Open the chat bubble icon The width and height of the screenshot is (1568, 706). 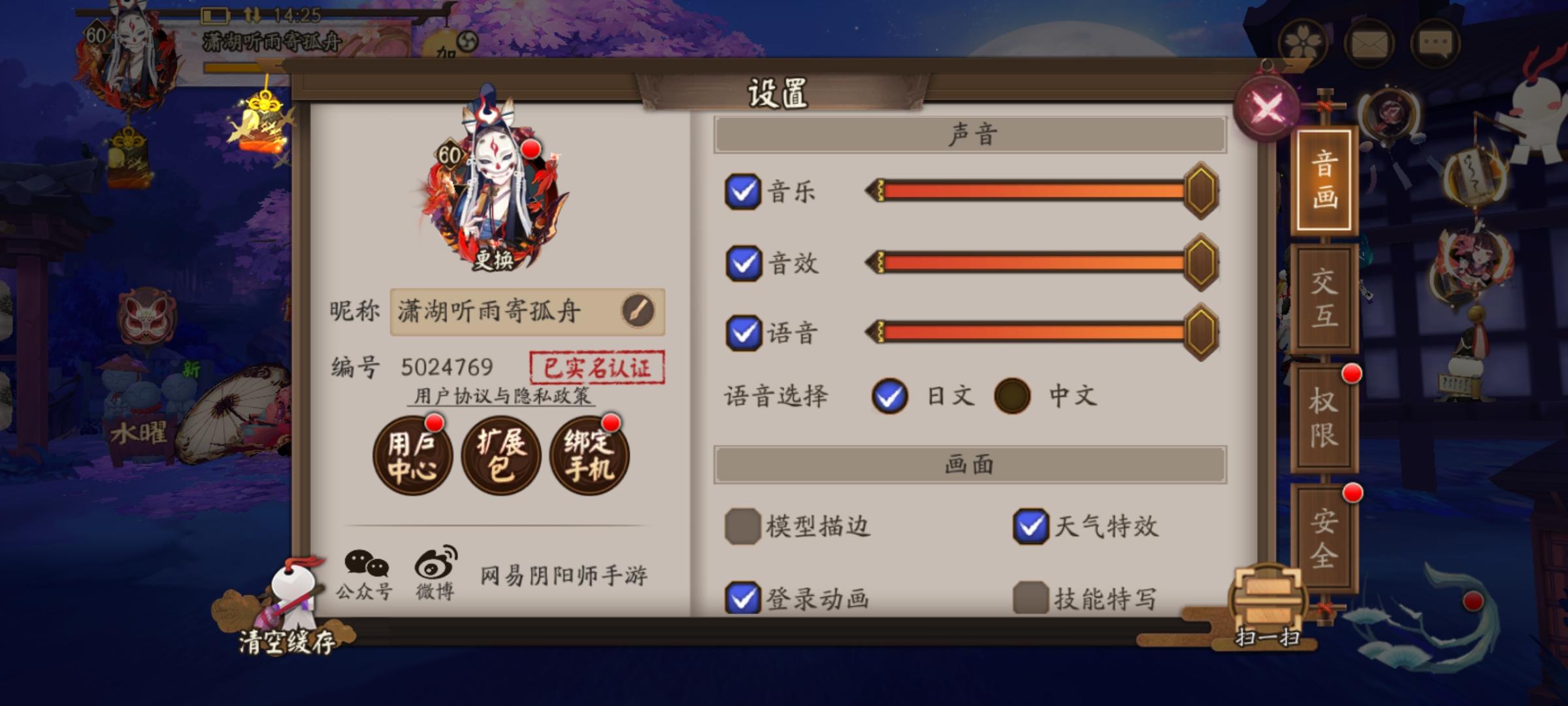[1435, 43]
